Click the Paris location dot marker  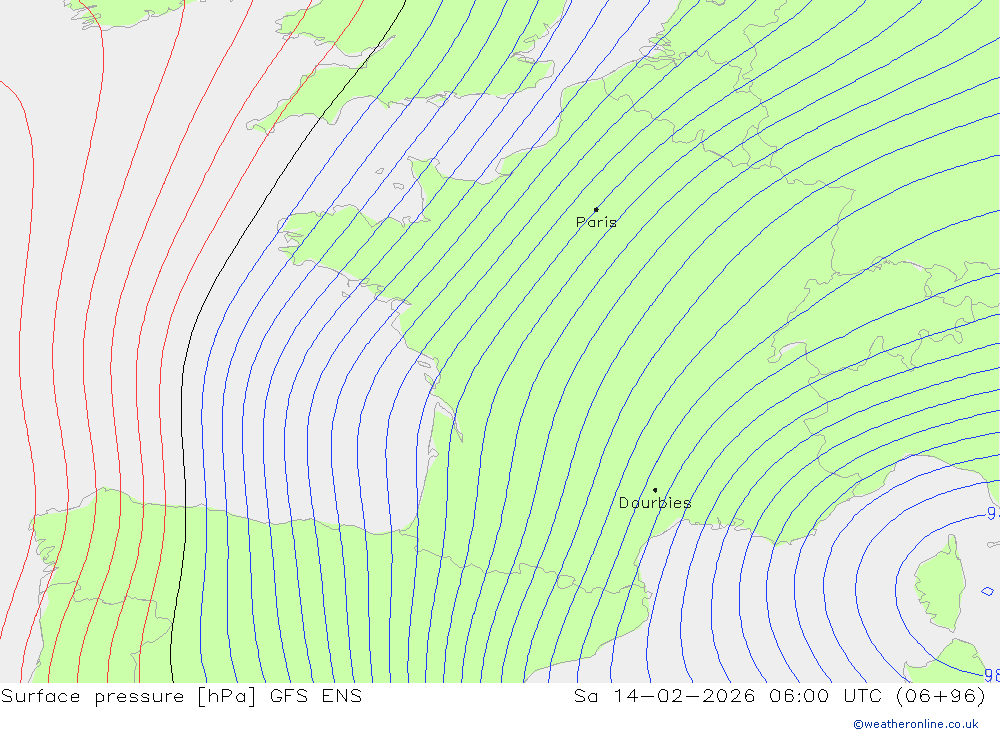click(596, 209)
